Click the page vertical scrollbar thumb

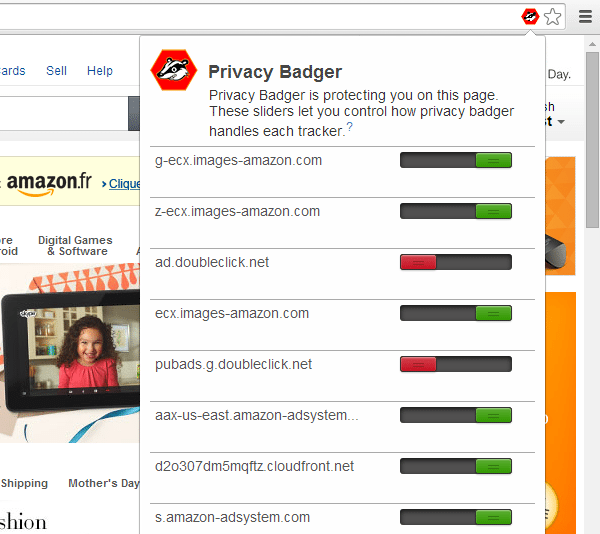tap(592, 140)
